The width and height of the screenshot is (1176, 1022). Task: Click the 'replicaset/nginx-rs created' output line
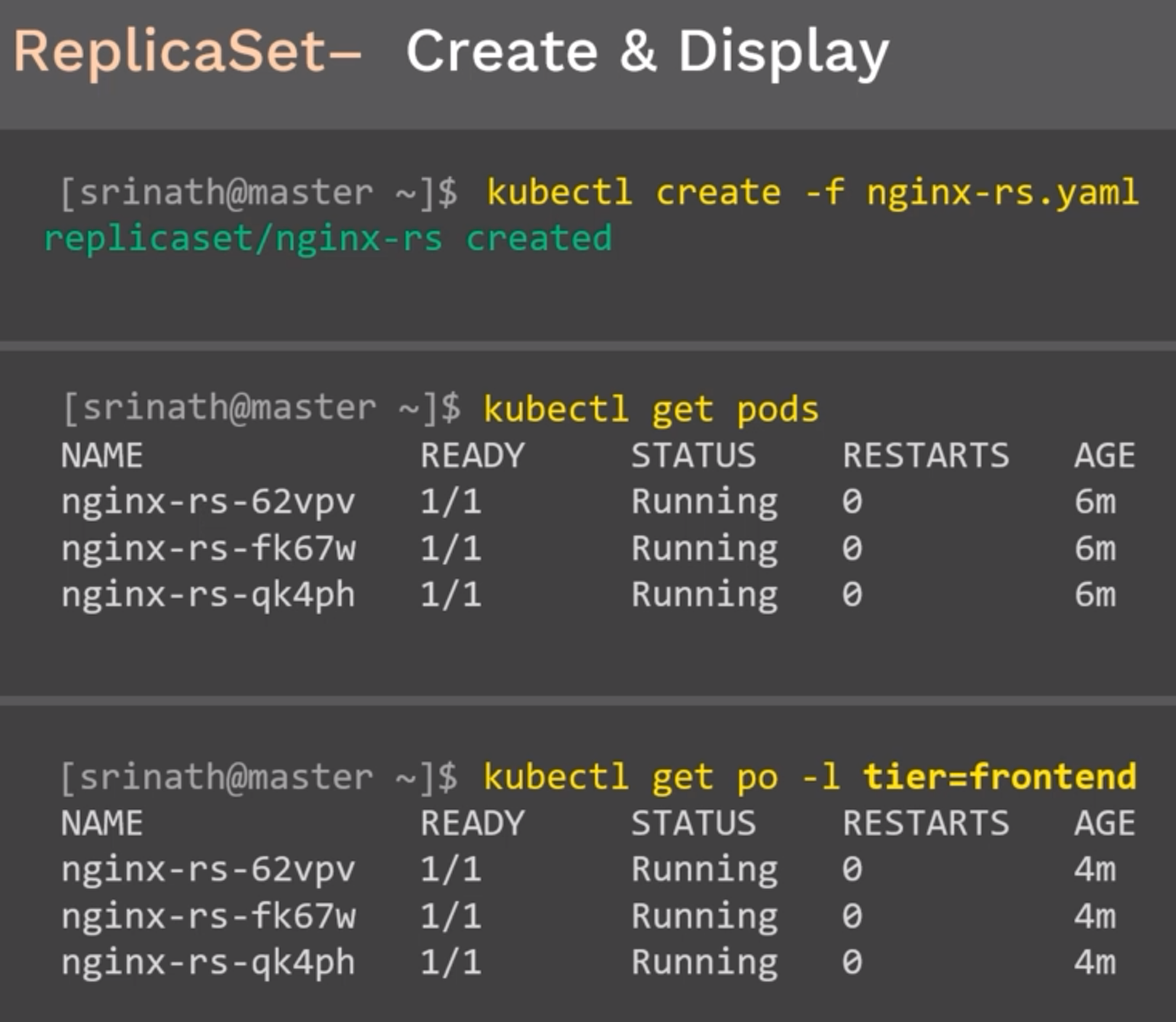point(328,239)
